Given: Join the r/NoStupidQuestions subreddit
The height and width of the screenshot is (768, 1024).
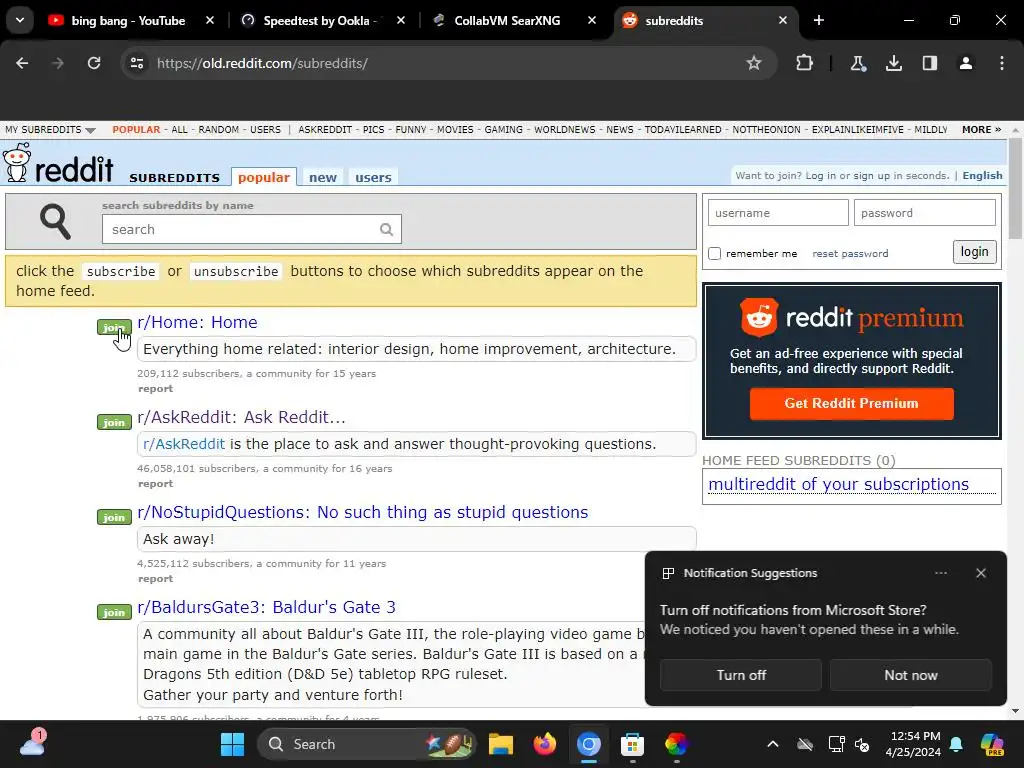Looking at the screenshot, I should 114,517.
